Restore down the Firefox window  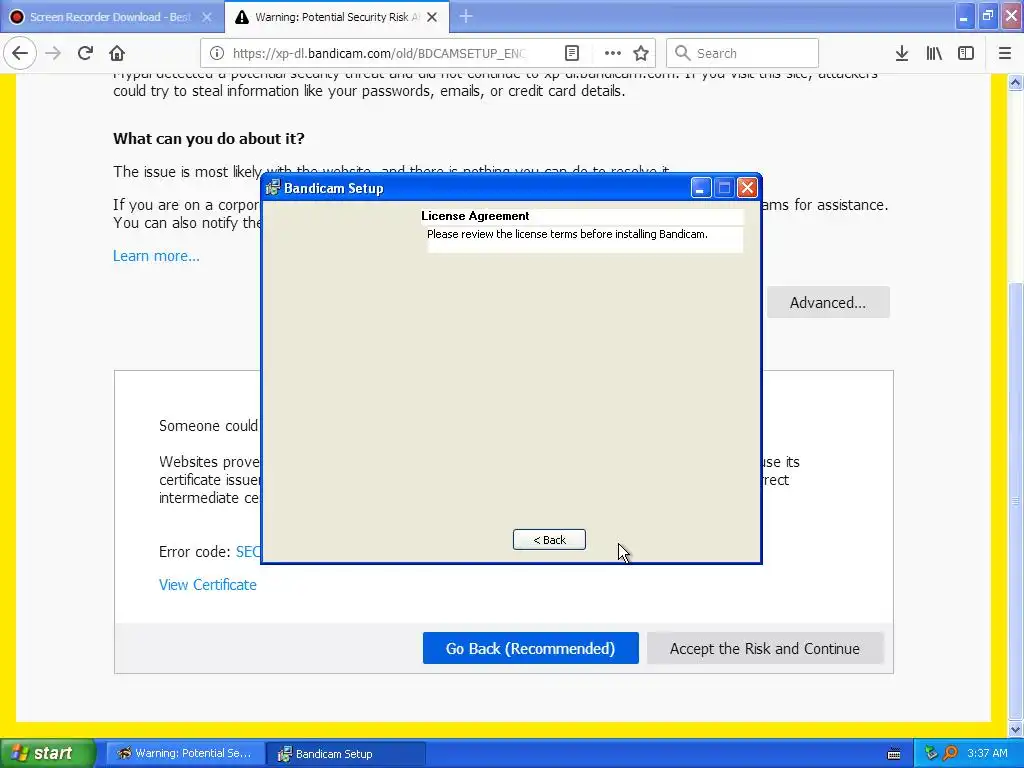[x=987, y=16]
